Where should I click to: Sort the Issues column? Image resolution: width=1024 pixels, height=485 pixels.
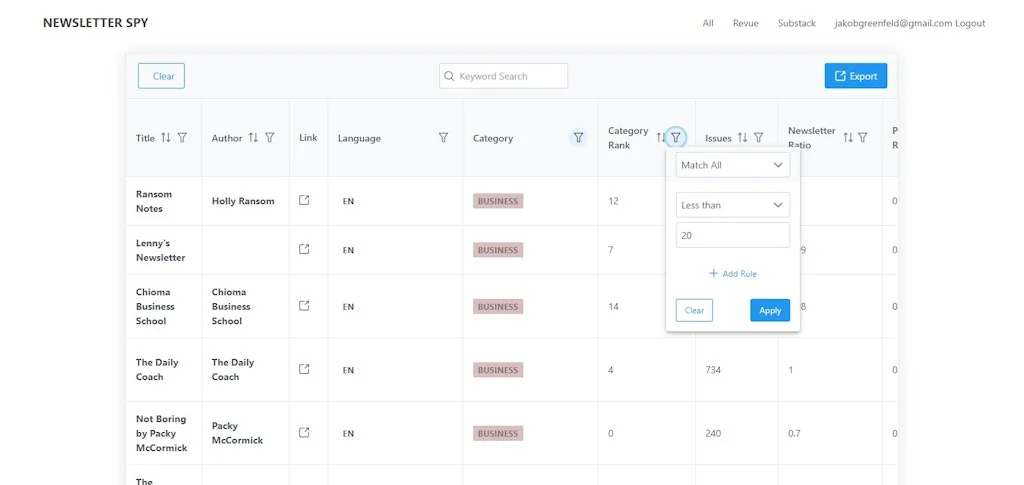(742, 138)
